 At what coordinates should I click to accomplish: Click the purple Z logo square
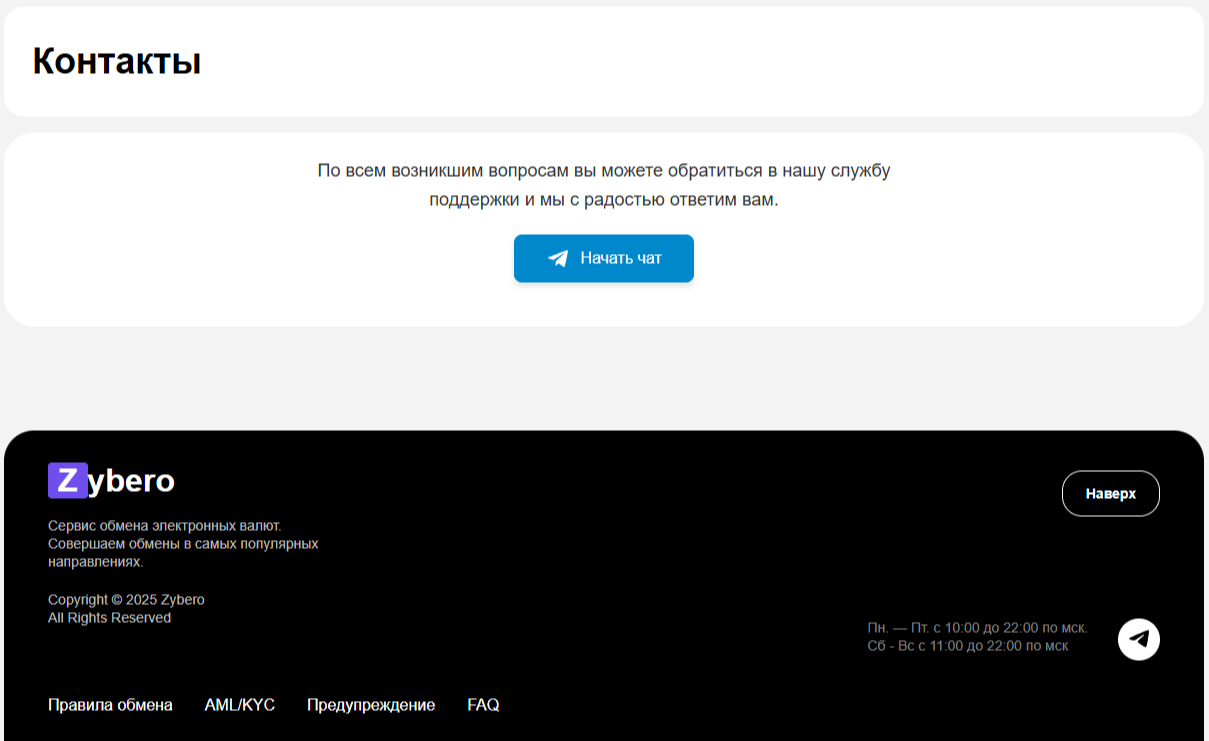pyautogui.click(x=67, y=480)
